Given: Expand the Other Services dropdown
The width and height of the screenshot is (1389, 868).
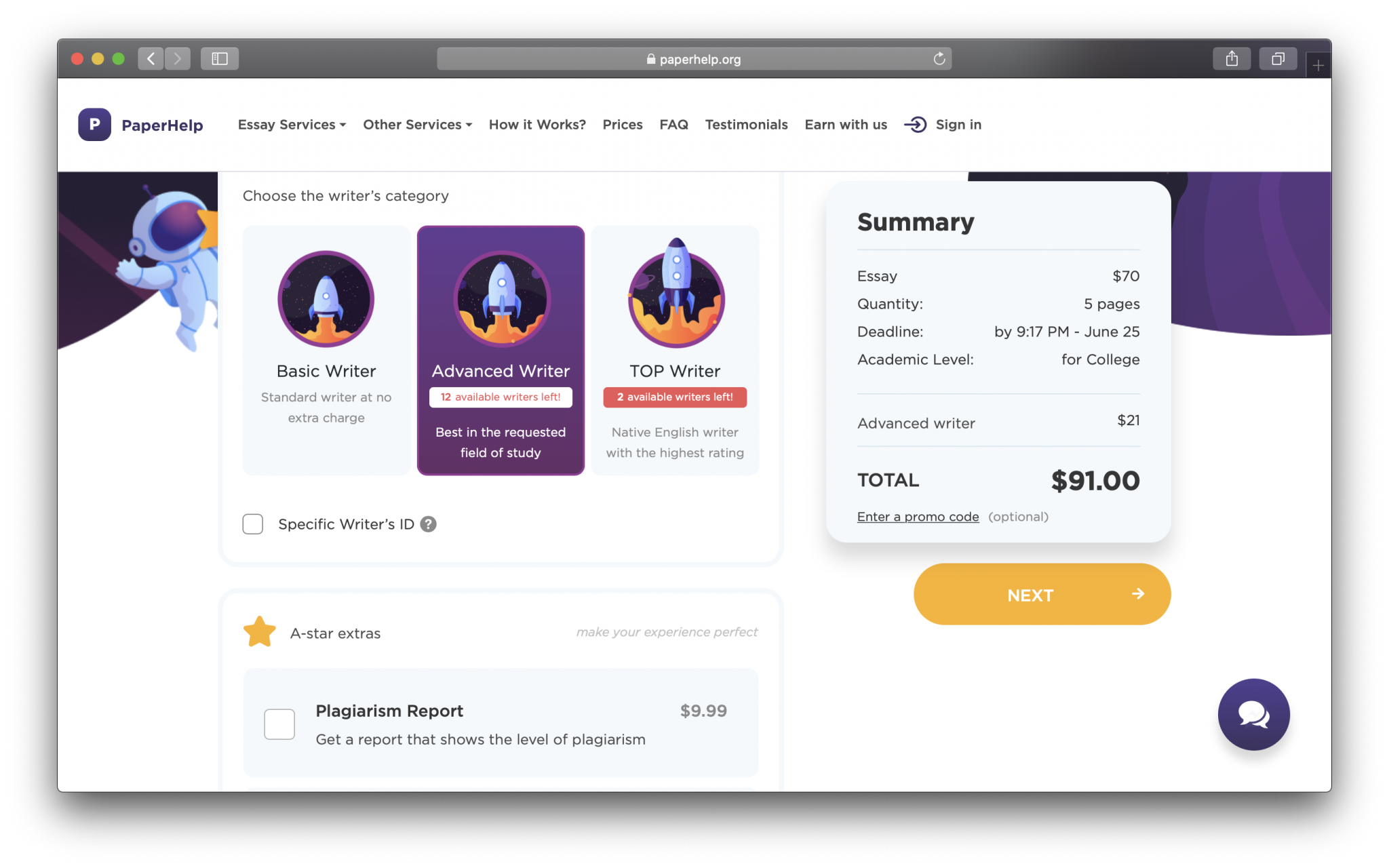Looking at the screenshot, I should pyautogui.click(x=417, y=125).
